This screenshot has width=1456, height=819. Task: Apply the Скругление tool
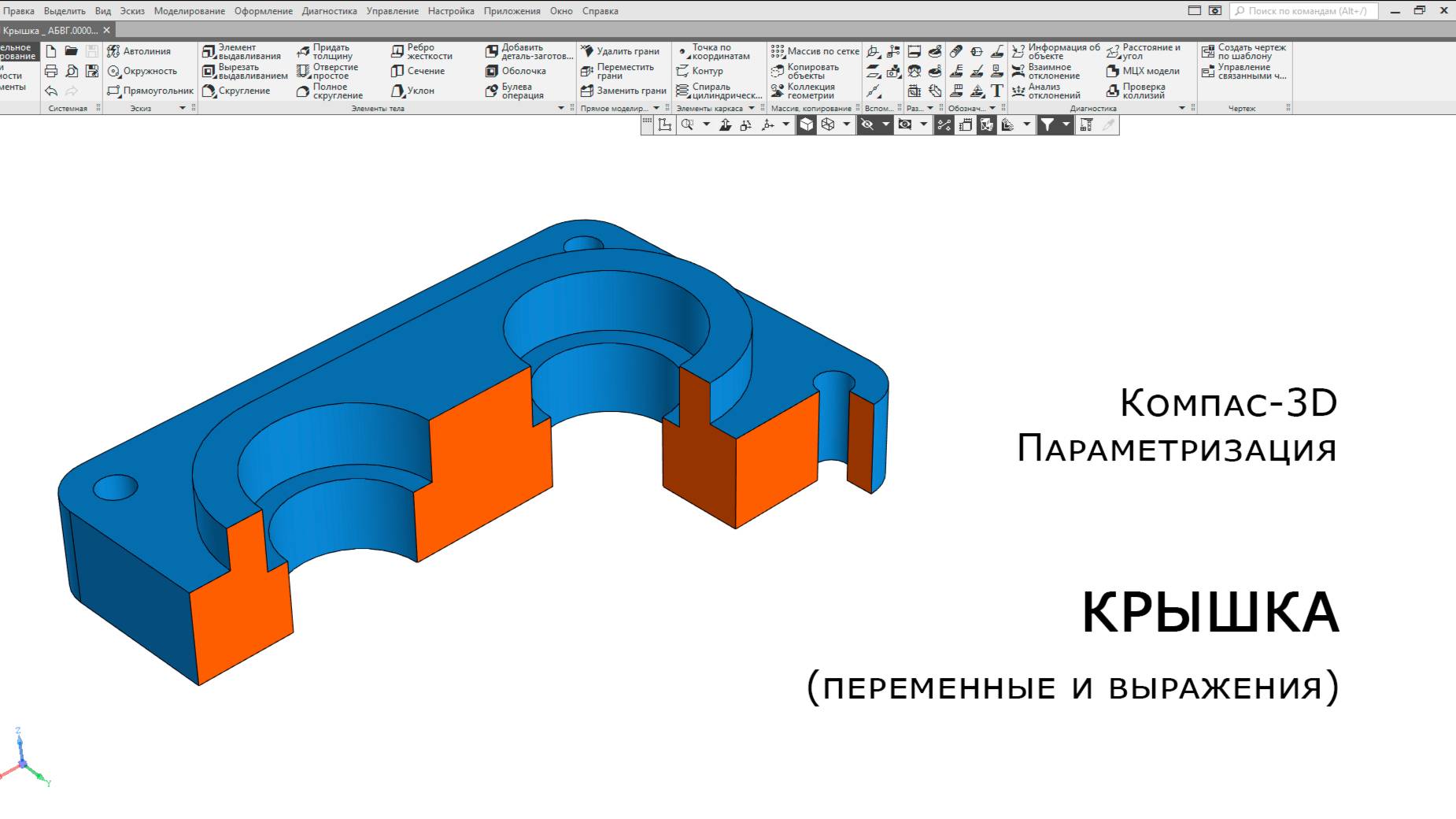click(238, 91)
